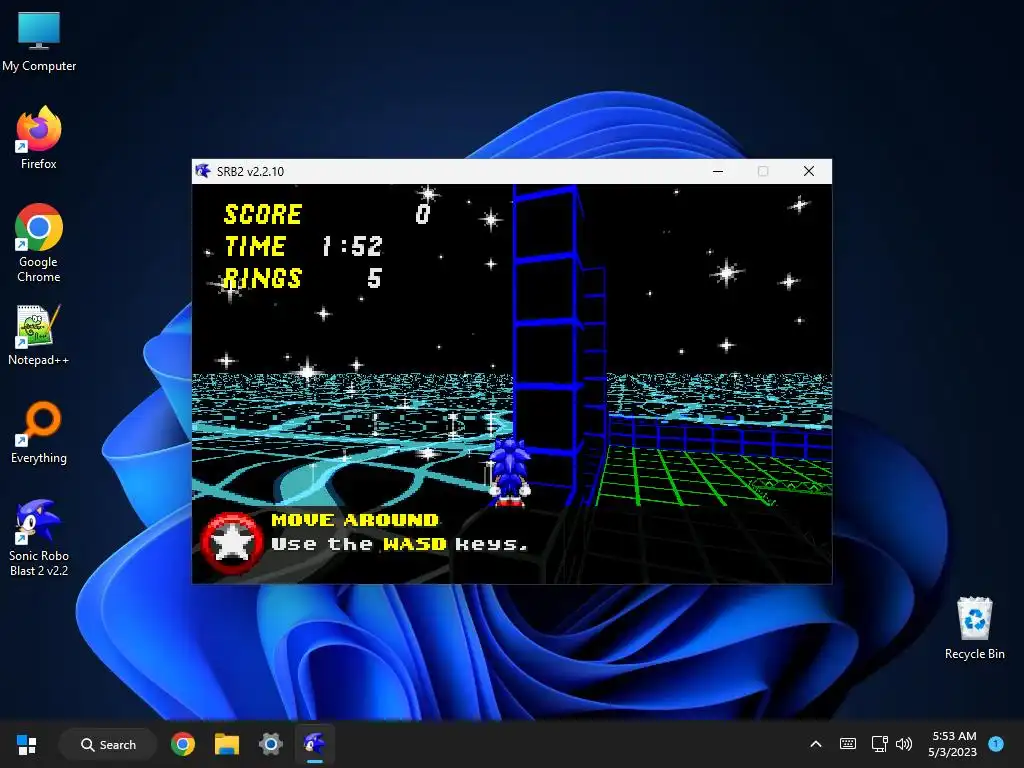Click the MOVE AROUND tutorial heading

pyautogui.click(x=355, y=520)
